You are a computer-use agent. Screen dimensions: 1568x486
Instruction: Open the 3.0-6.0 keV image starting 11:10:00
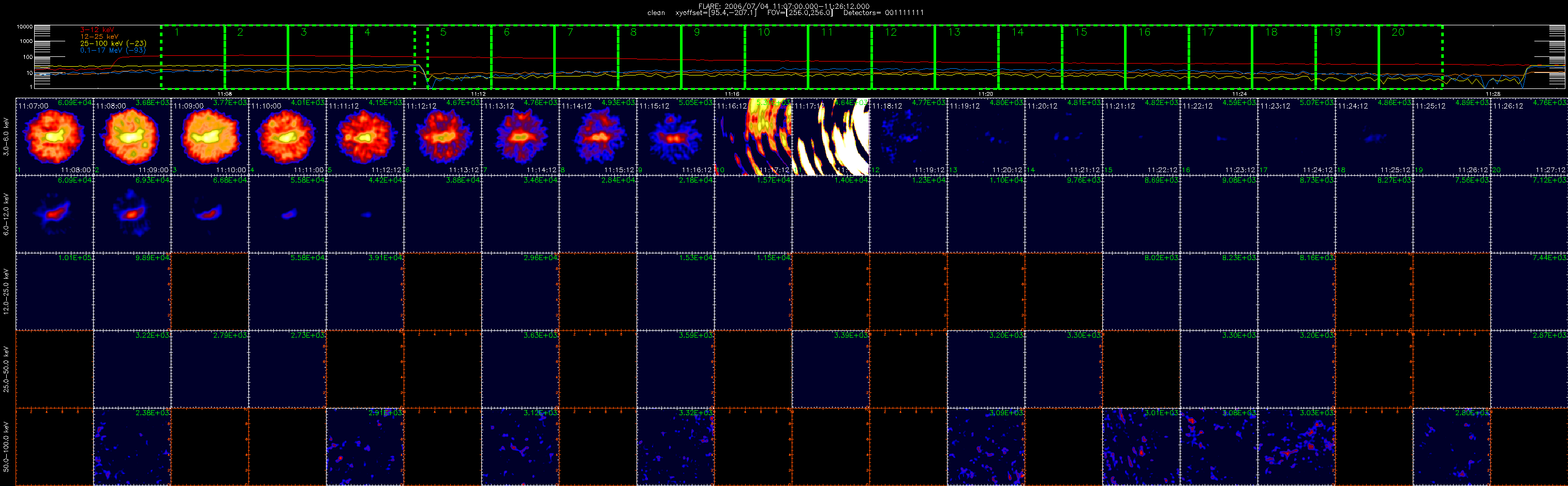click(x=287, y=137)
